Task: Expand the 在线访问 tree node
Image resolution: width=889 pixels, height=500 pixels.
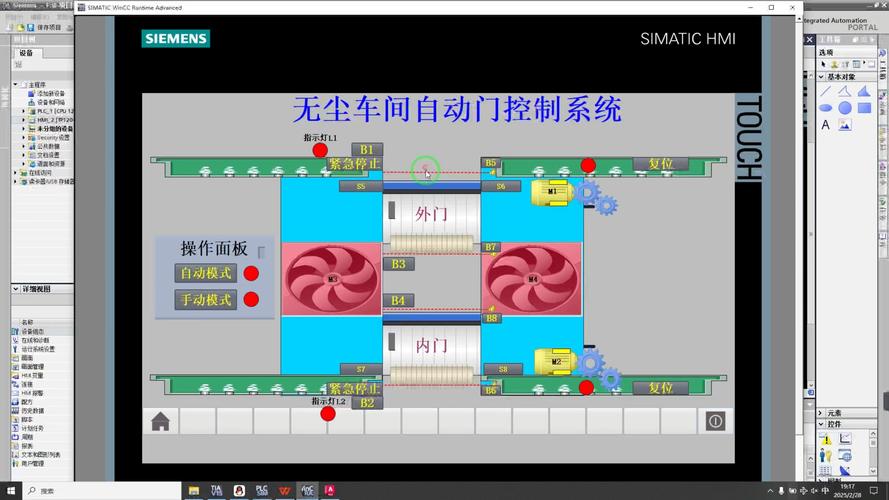Action: [x=16, y=173]
